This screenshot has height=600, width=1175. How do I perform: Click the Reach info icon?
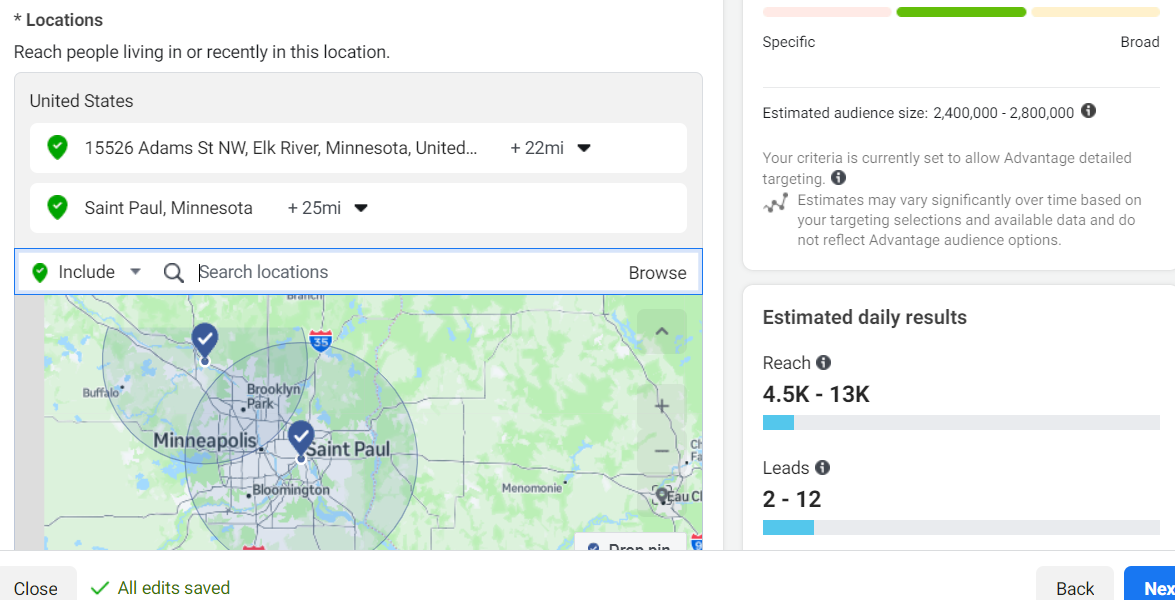tap(823, 363)
